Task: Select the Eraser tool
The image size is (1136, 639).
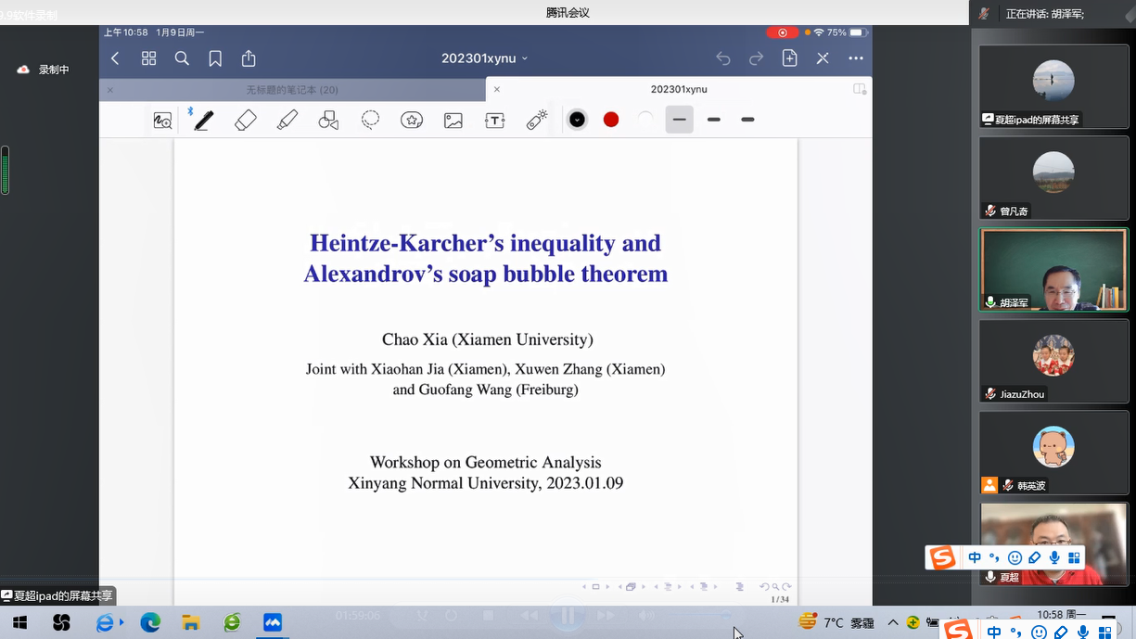Action: [245, 120]
